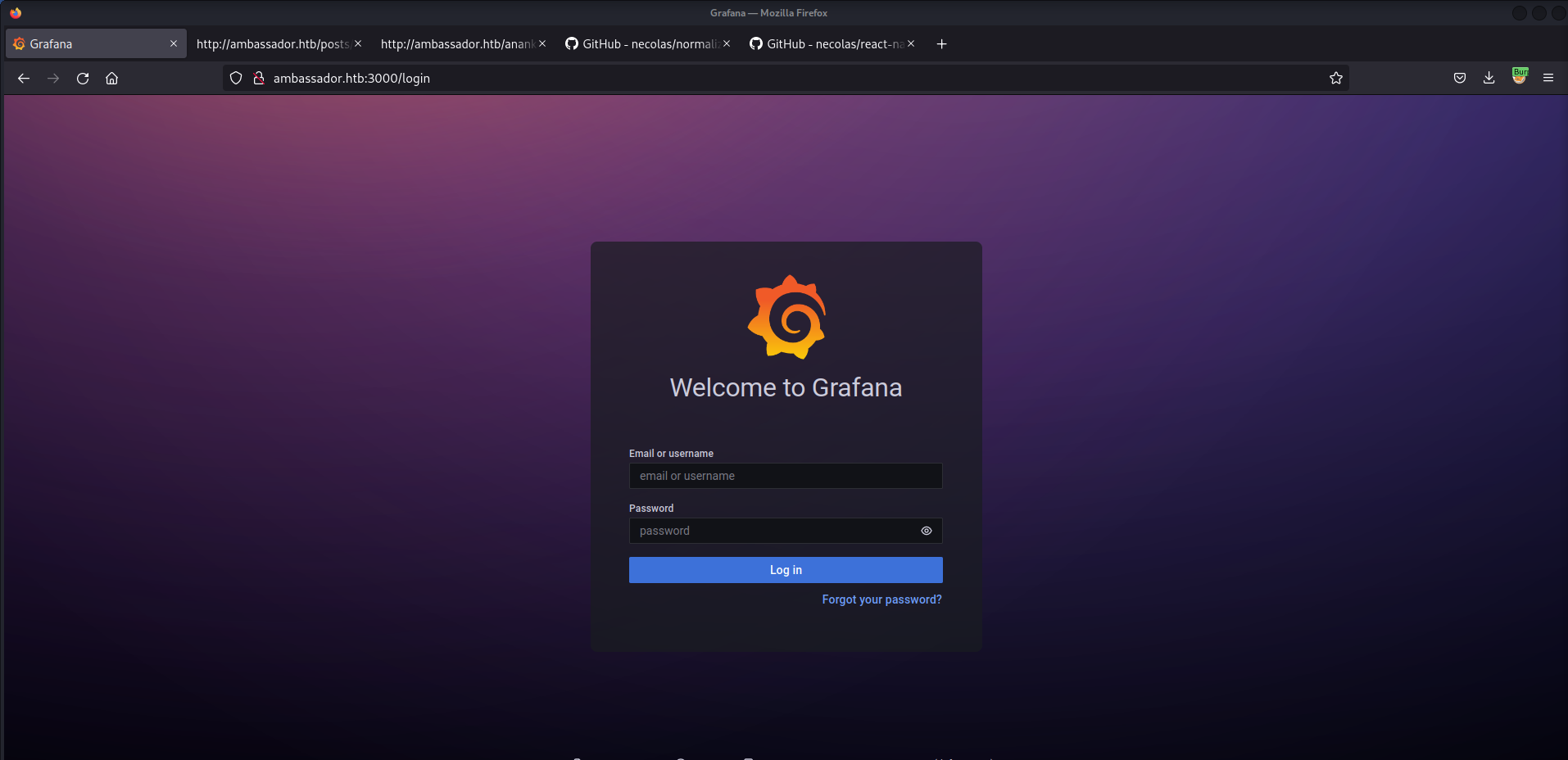Click the Grafana logo on login card
This screenshot has width=1568, height=760.
coord(786,317)
